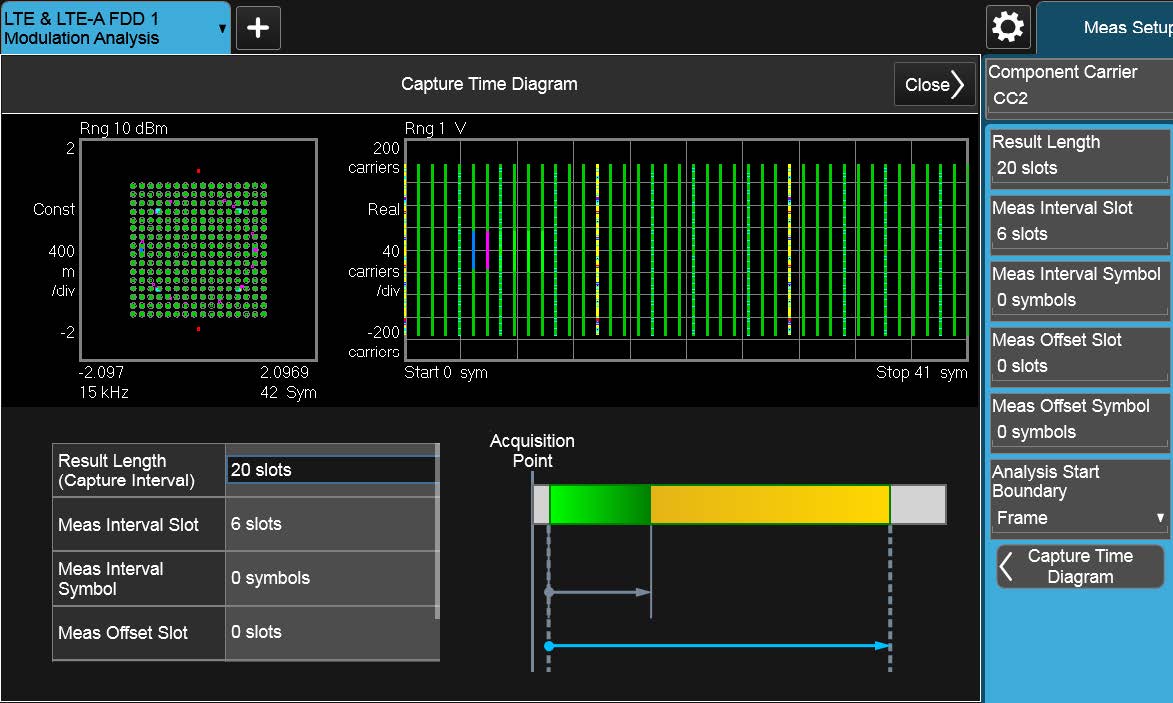
Task: Select the Meas Interval Slot table value
Action: coord(330,524)
